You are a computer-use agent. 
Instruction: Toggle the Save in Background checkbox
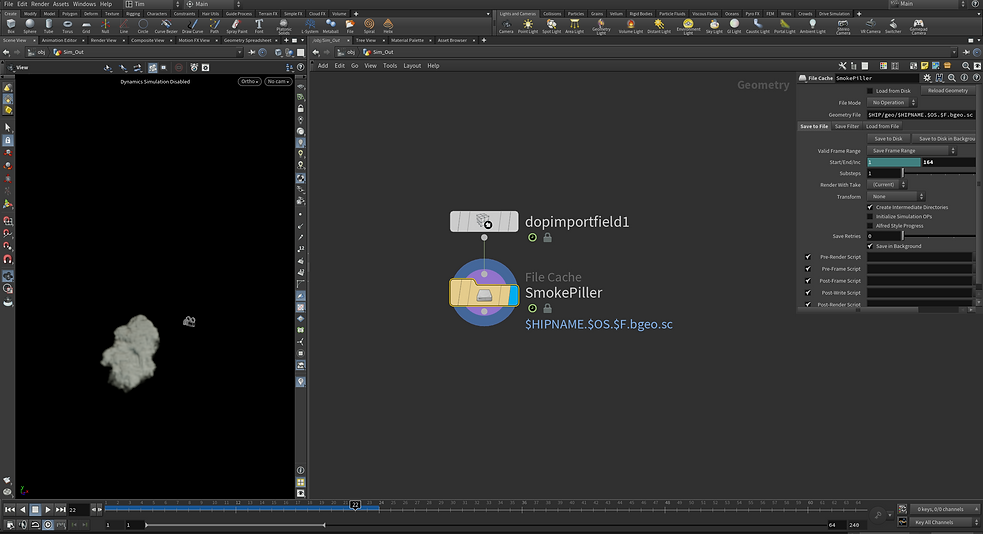pyautogui.click(x=870, y=246)
